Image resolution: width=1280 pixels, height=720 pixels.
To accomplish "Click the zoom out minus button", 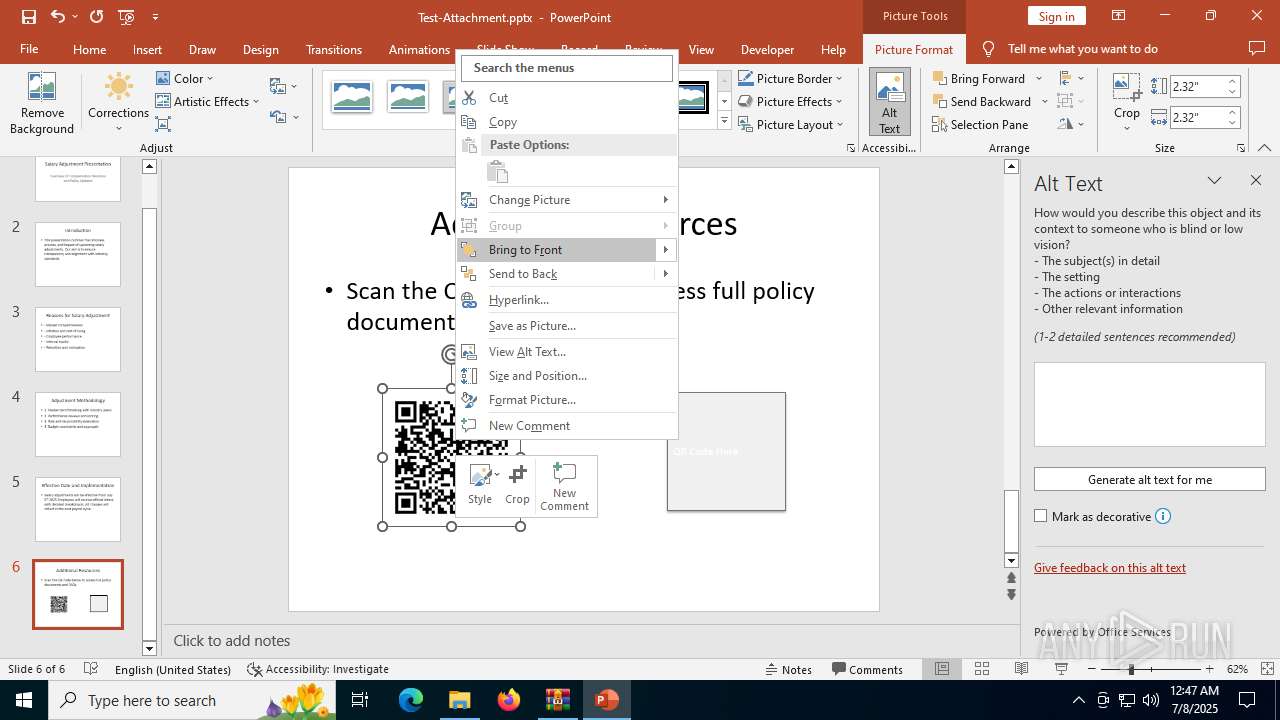I will point(1091,669).
